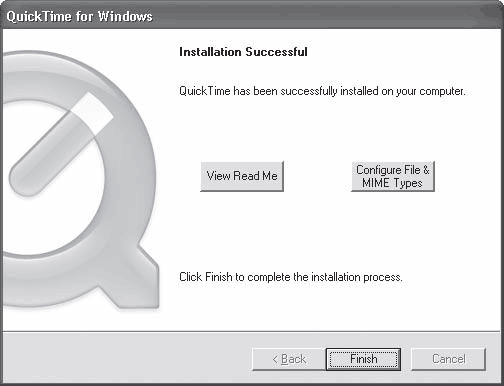Image resolution: width=504 pixels, height=386 pixels.
Task: Open the View Read Me document
Action: click(242, 176)
